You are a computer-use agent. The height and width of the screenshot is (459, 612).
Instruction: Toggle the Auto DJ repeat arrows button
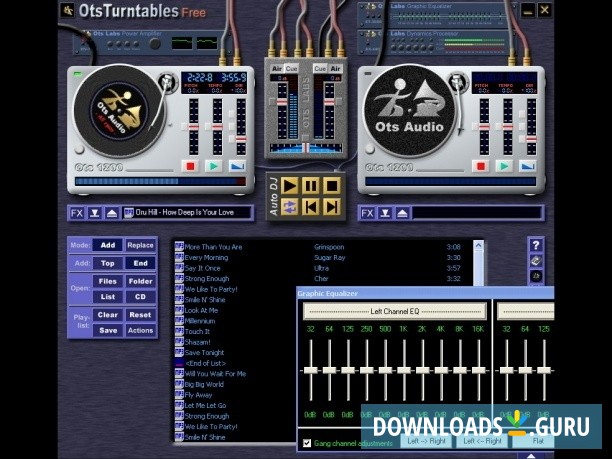pyautogui.click(x=289, y=207)
